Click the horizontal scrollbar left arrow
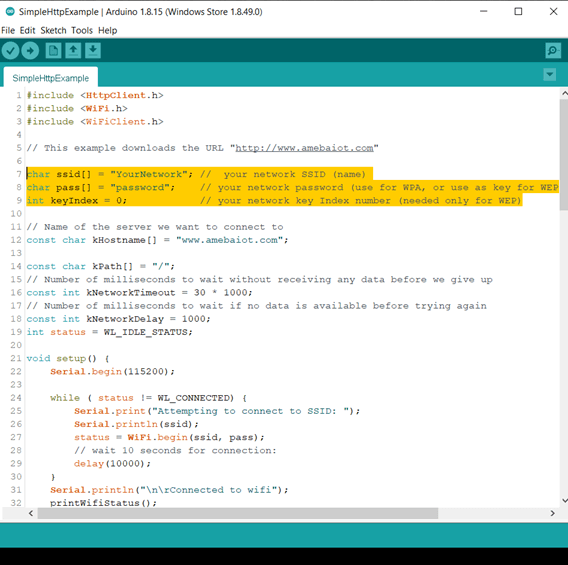 tap(31, 513)
